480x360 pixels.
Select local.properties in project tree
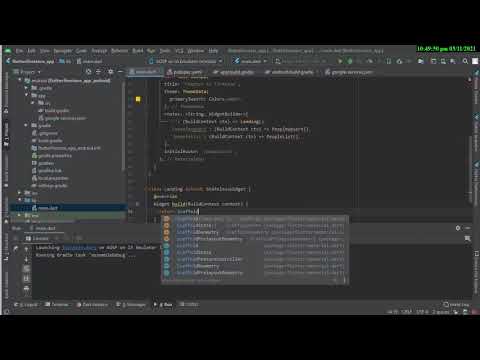50,178
